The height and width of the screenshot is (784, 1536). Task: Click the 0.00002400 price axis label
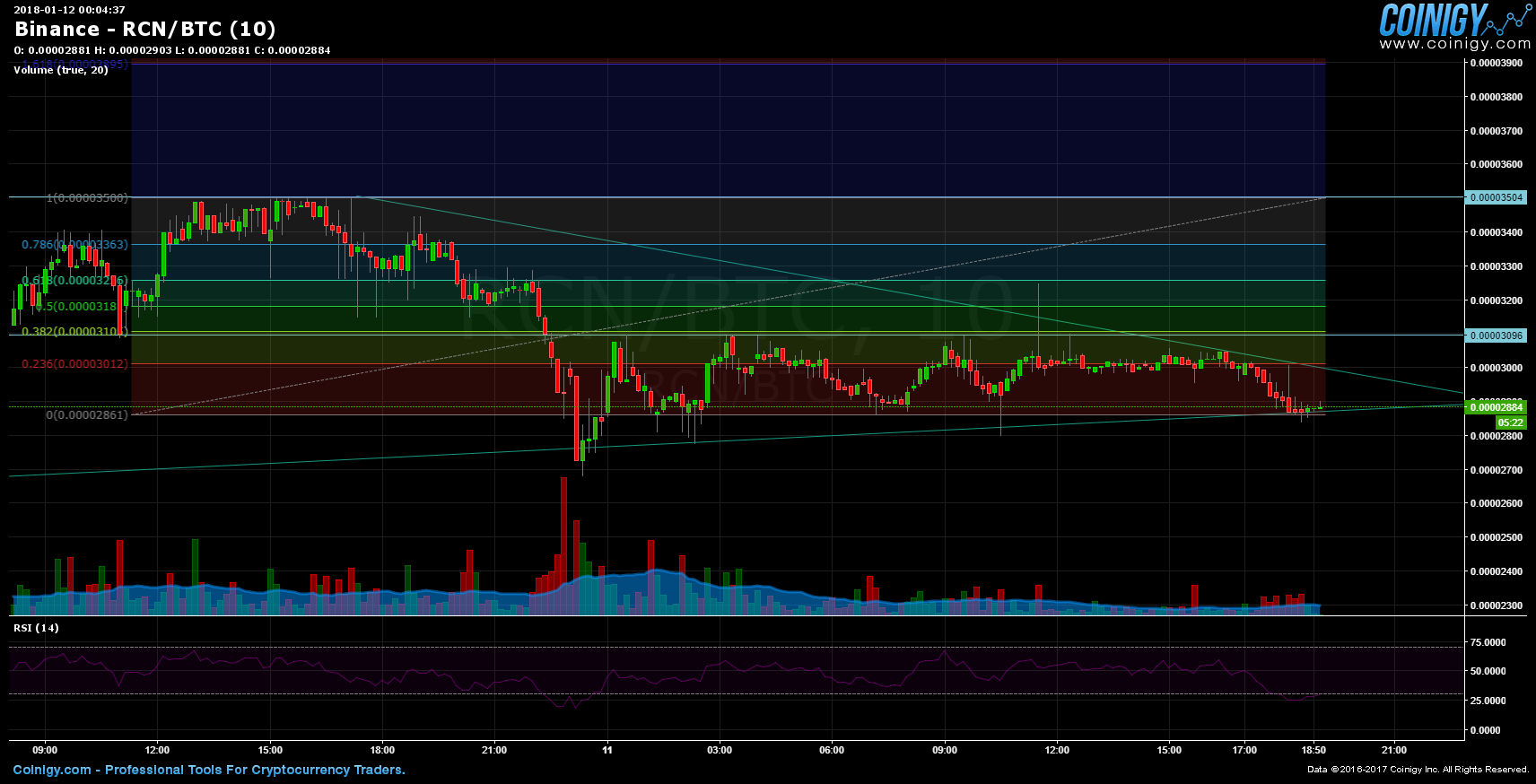1496,571
